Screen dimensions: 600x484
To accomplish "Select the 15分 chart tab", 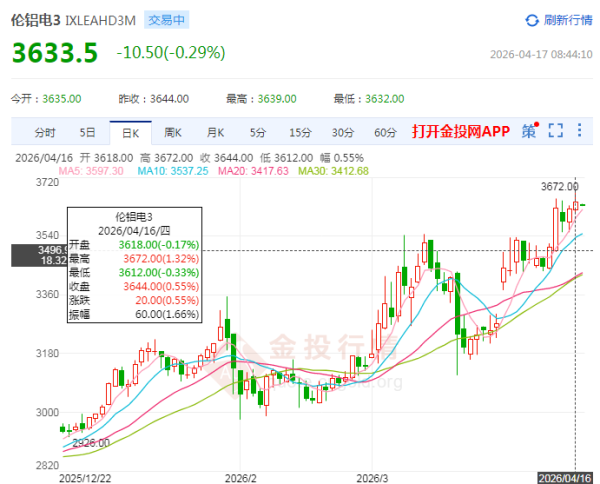I will pos(300,133).
